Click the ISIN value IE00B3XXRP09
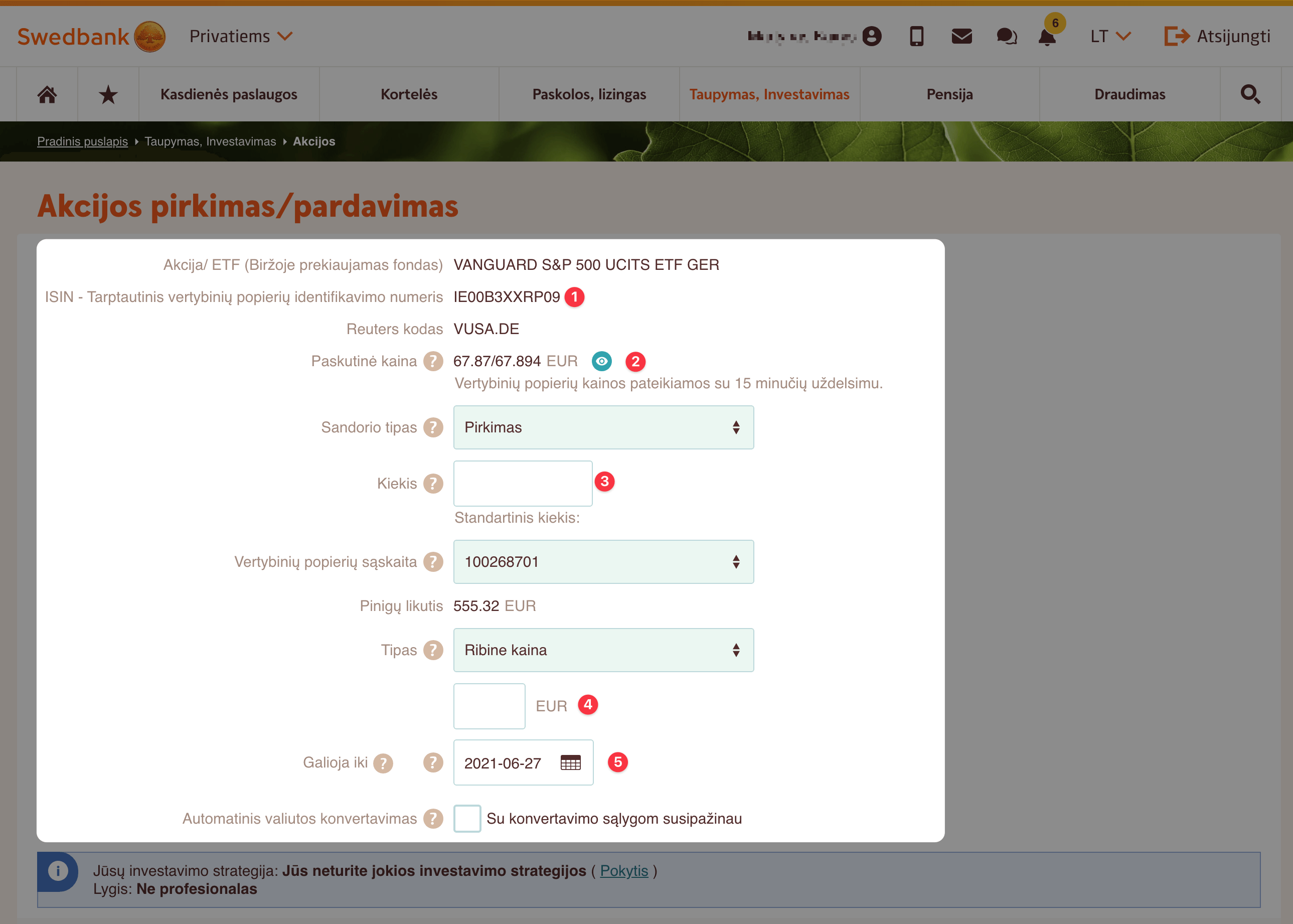Viewport: 1293px width, 924px height. 506,297
